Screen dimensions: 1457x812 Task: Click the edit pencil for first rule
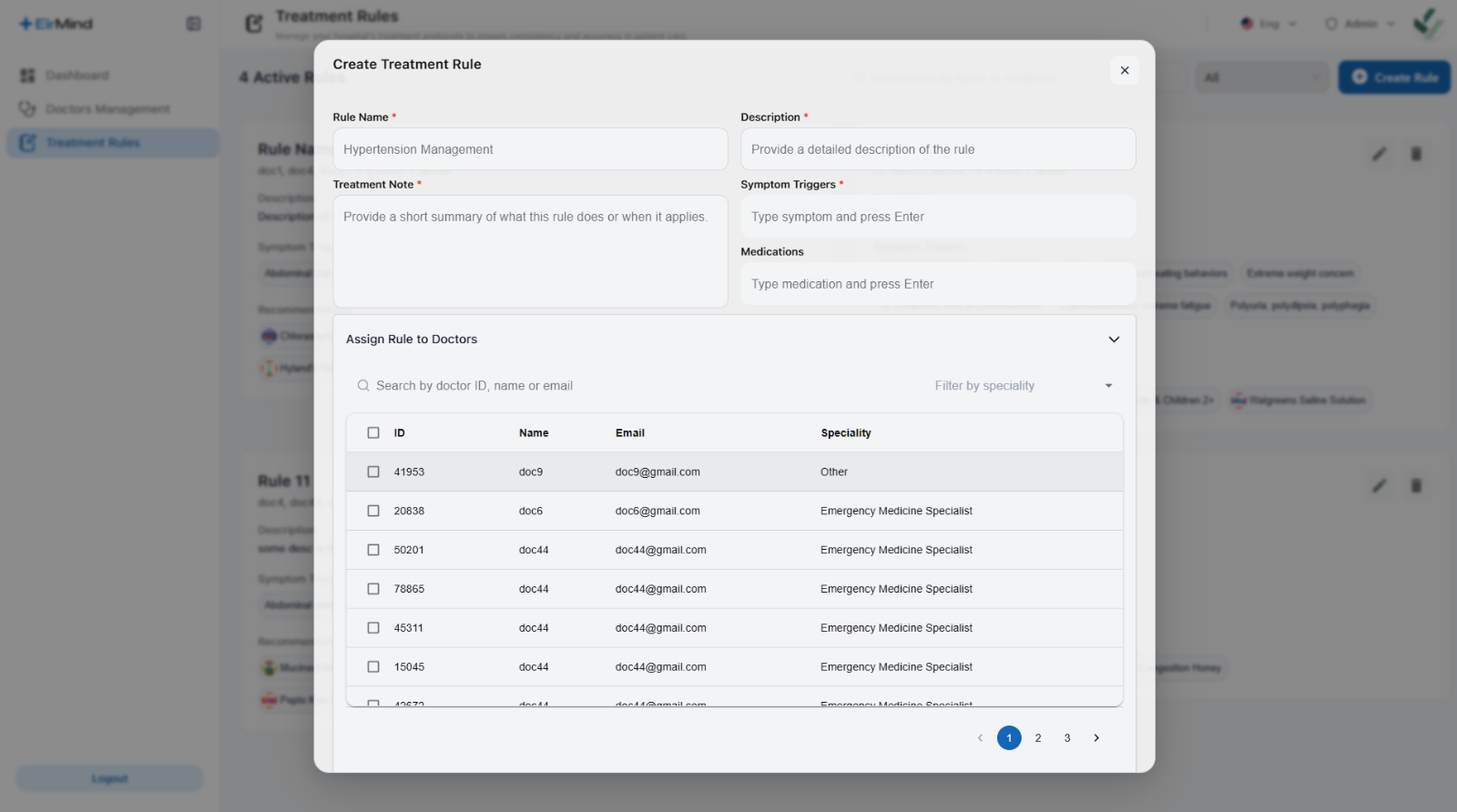tap(1380, 154)
